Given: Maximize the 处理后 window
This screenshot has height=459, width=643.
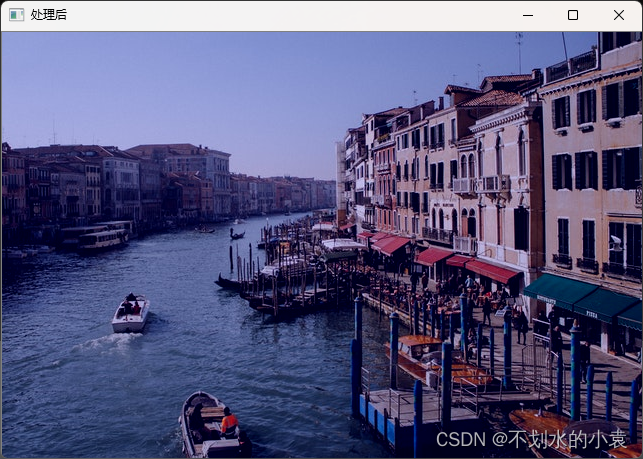Looking at the screenshot, I should [x=573, y=15].
